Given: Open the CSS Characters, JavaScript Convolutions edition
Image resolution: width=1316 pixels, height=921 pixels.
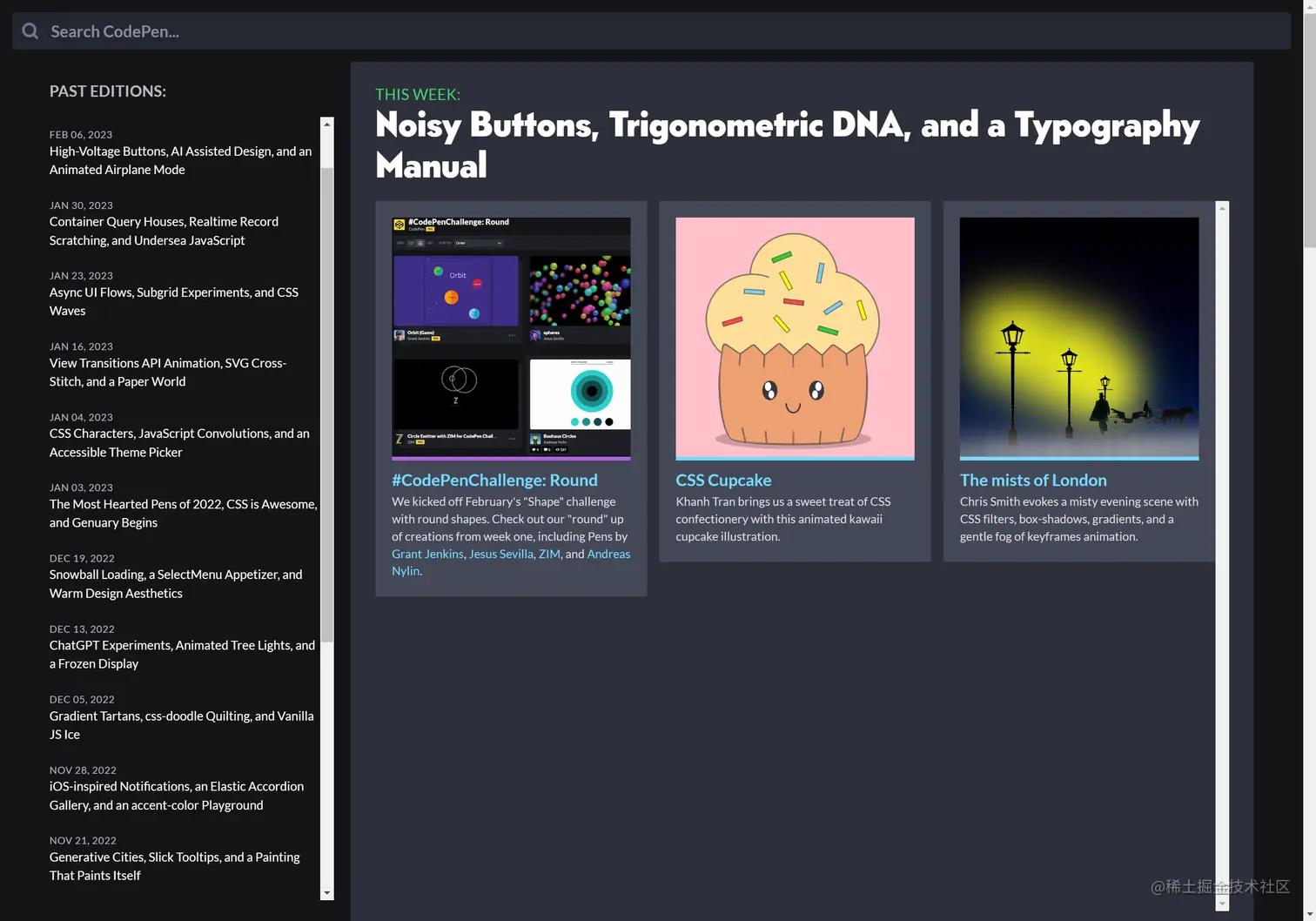Looking at the screenshot, I should coord(179,443).
